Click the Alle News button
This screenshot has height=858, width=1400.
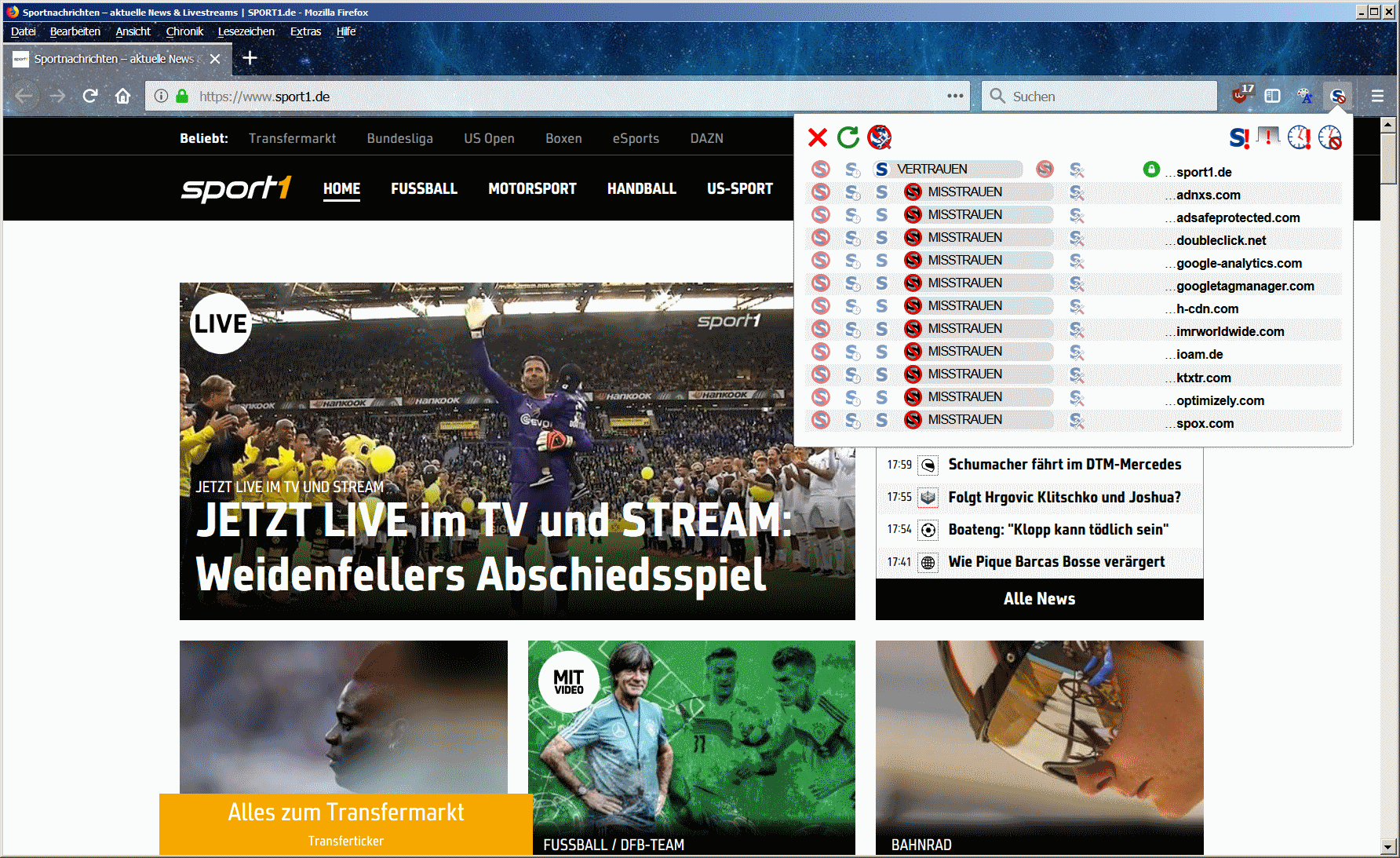tap(1040, 599)
